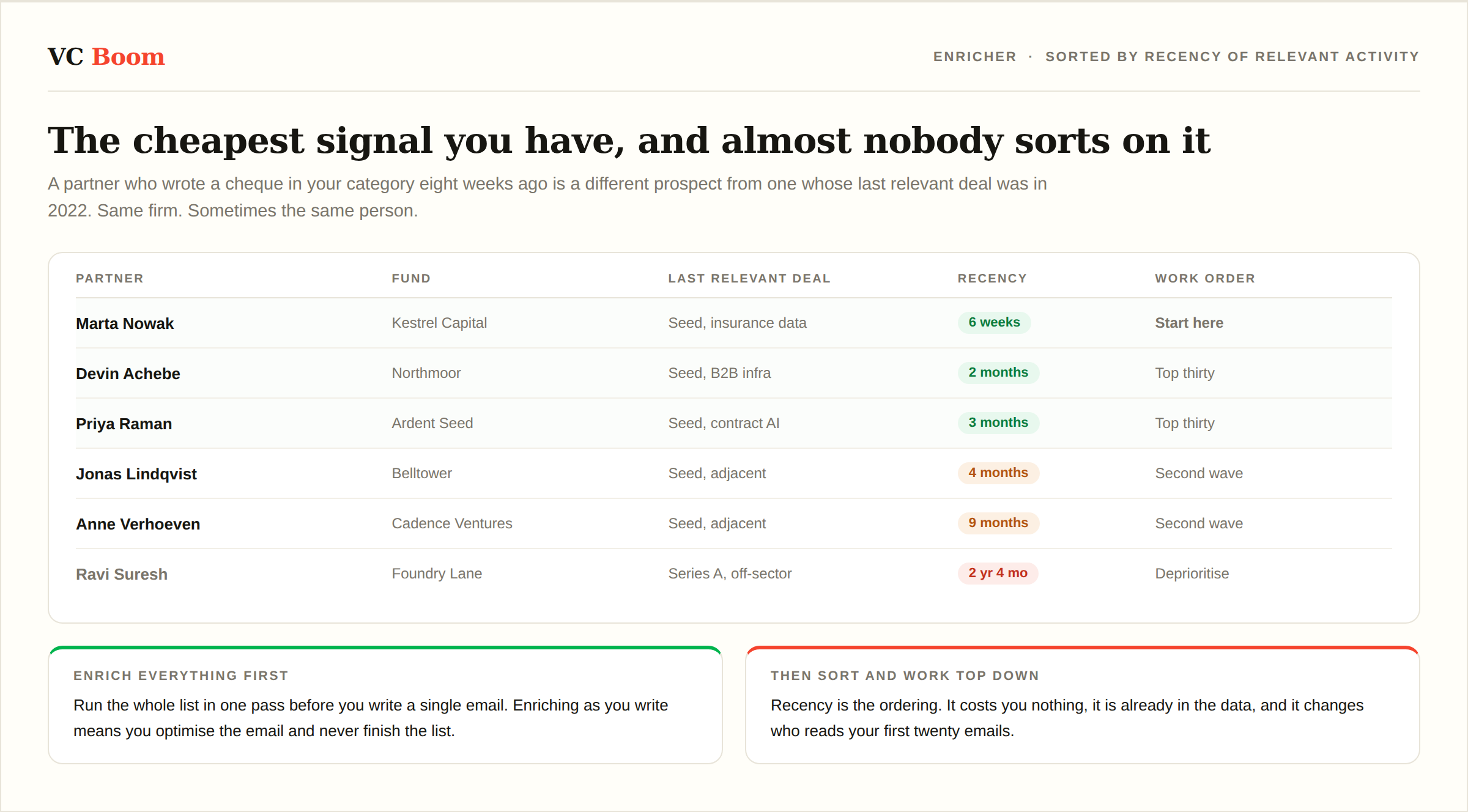Click the Ardent Seed fund cell
This screenshot has width=1468, height=812.
pyautogui.click(x=432, y=423)
